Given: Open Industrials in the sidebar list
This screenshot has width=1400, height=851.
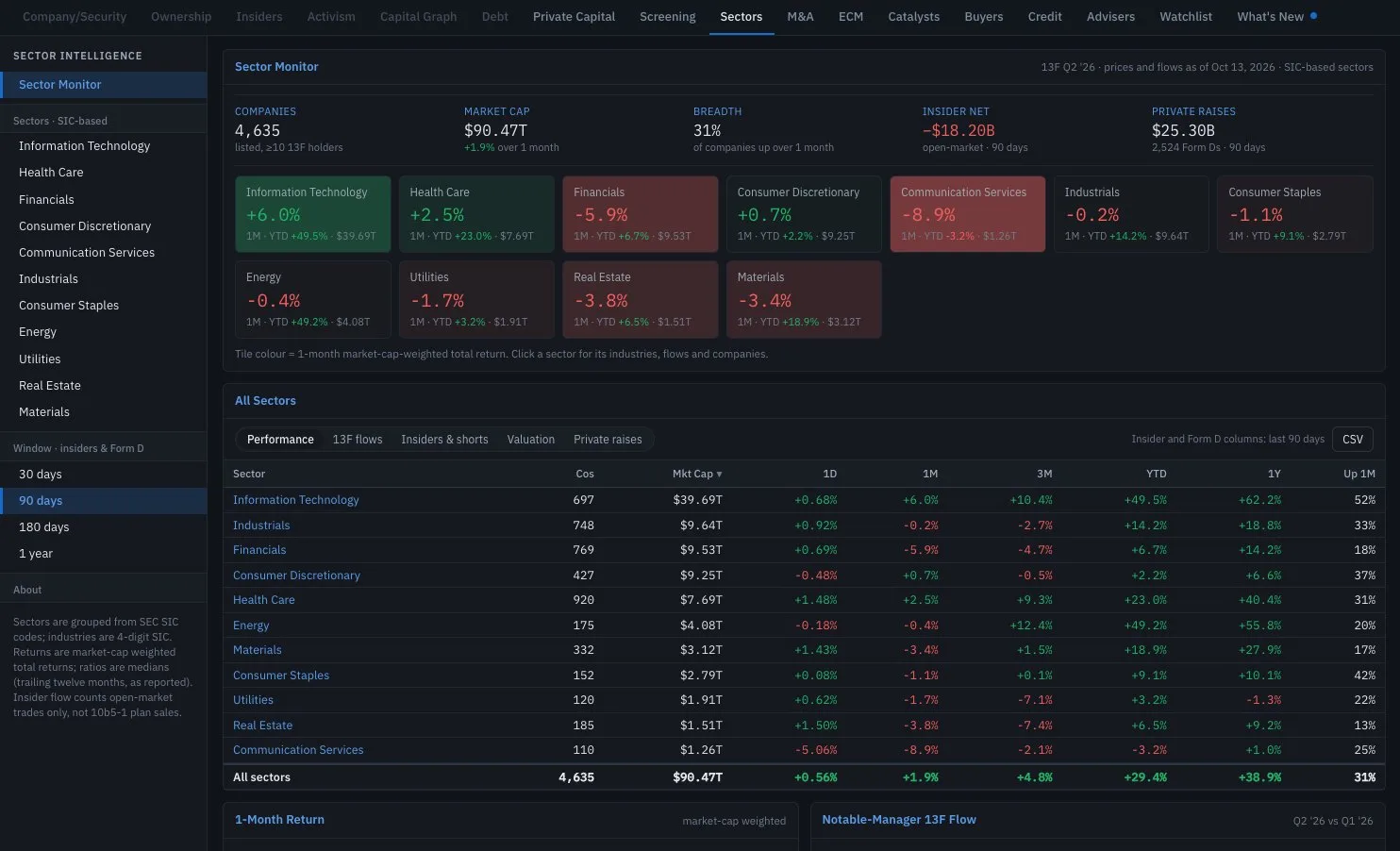Looking at the screenshot, I should click(104, 278).
